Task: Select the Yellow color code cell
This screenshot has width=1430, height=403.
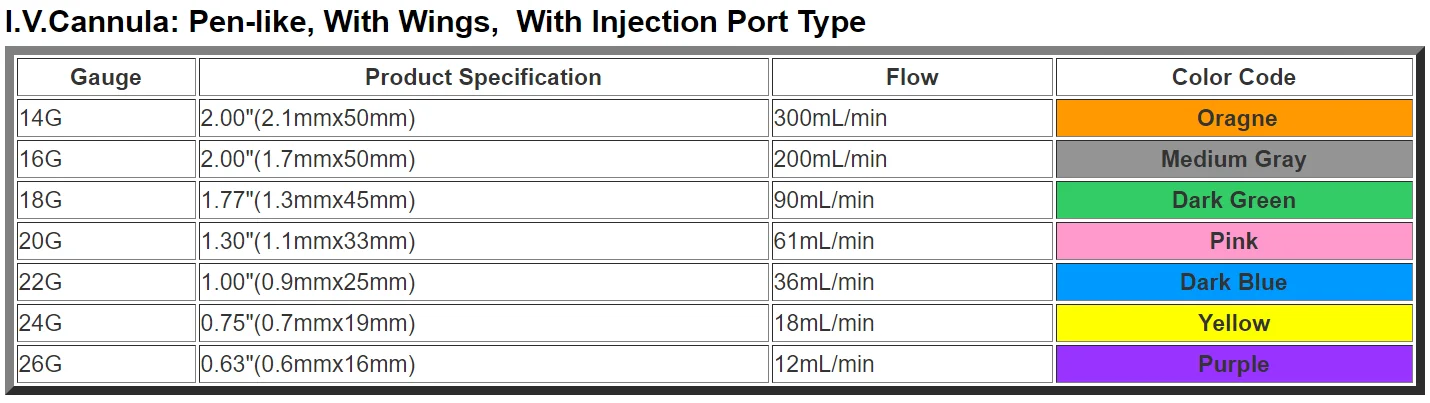Action: tap(1234, 323)
